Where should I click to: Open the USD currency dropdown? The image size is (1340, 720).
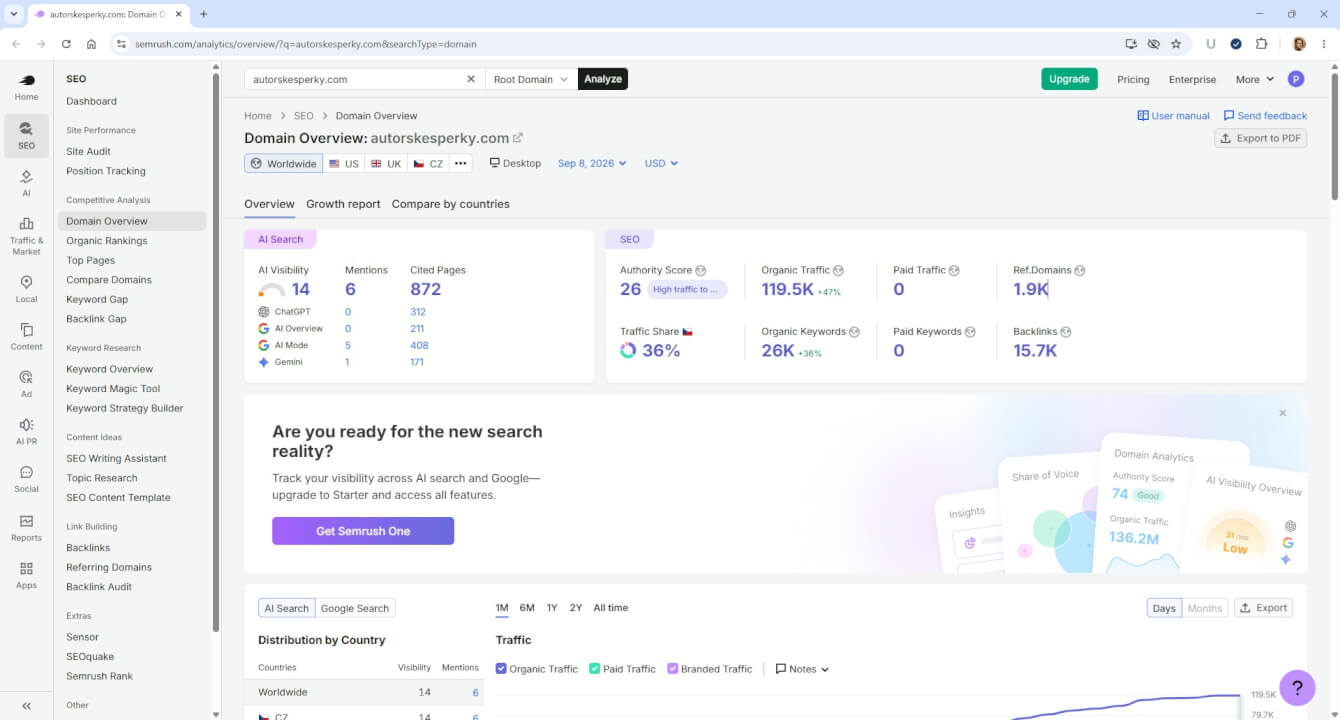click(661, 163)
